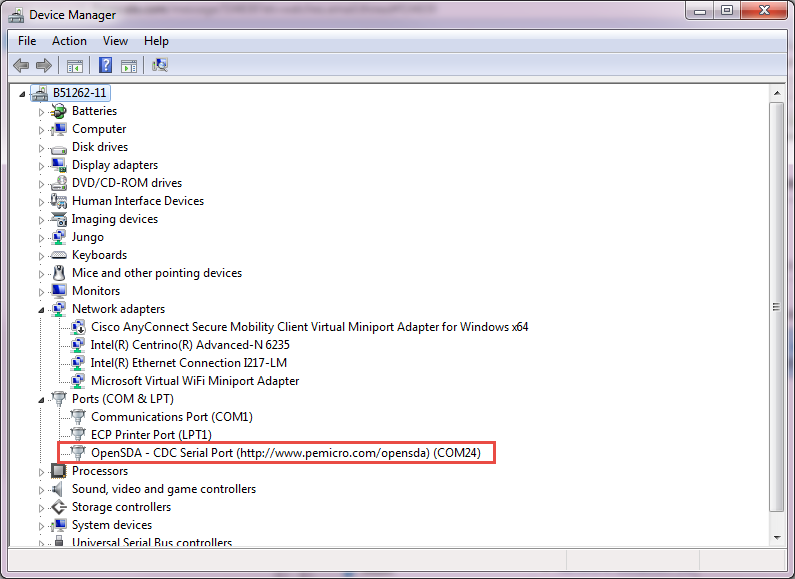Viewport: 795px width, 579px height.
Task: Click the Keyboards category icon
Action: coord(59,255)
